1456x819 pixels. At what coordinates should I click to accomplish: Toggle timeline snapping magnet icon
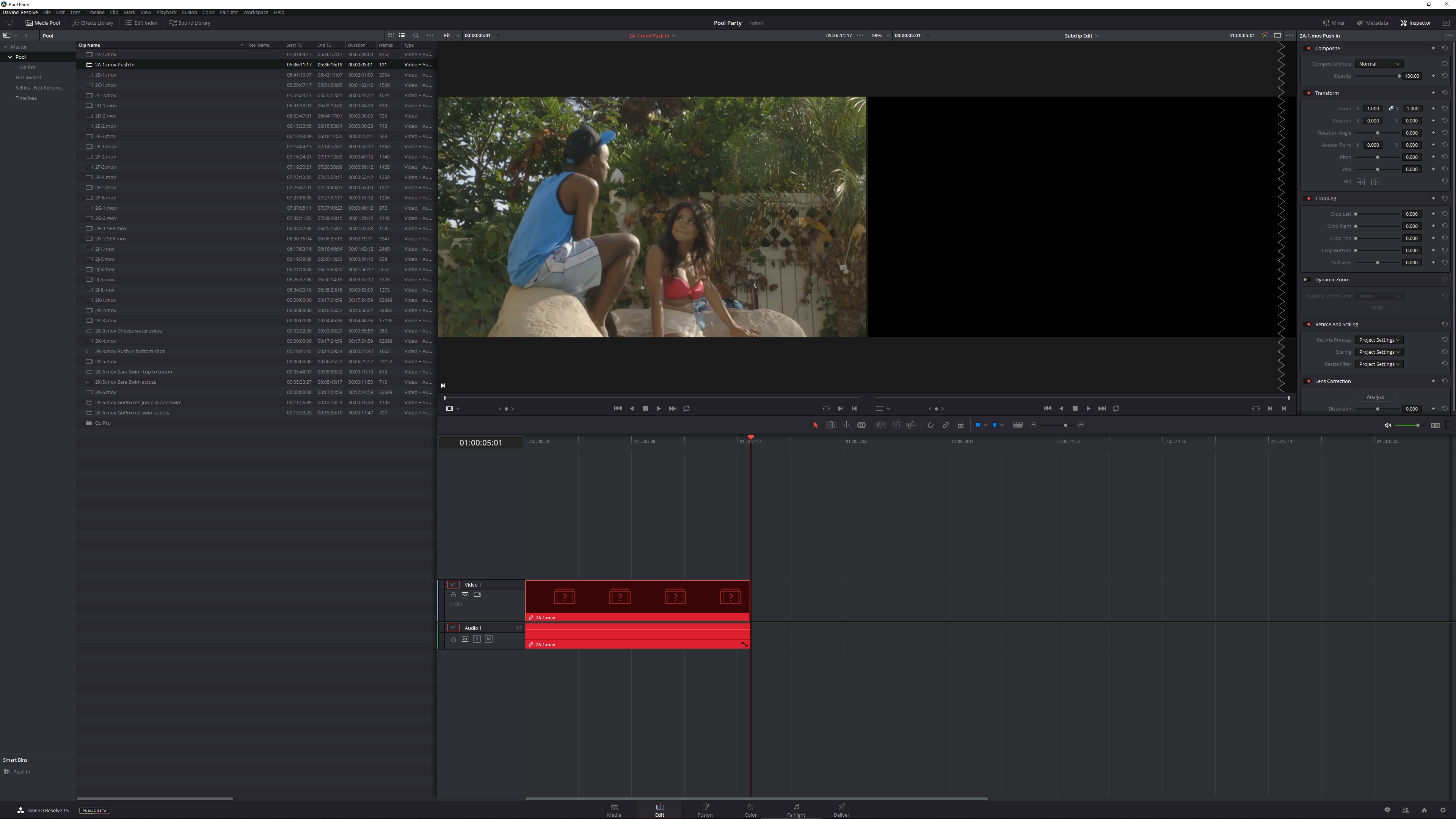click(930, 425)
